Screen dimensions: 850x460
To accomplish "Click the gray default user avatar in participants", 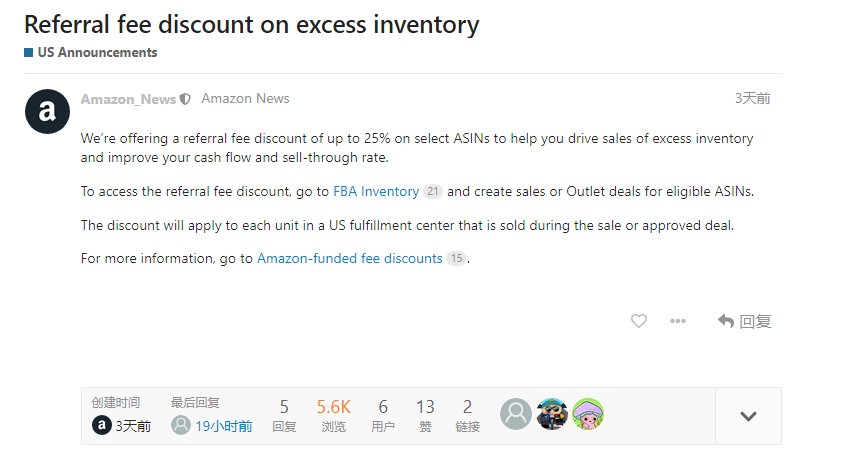I will [516, 414].
